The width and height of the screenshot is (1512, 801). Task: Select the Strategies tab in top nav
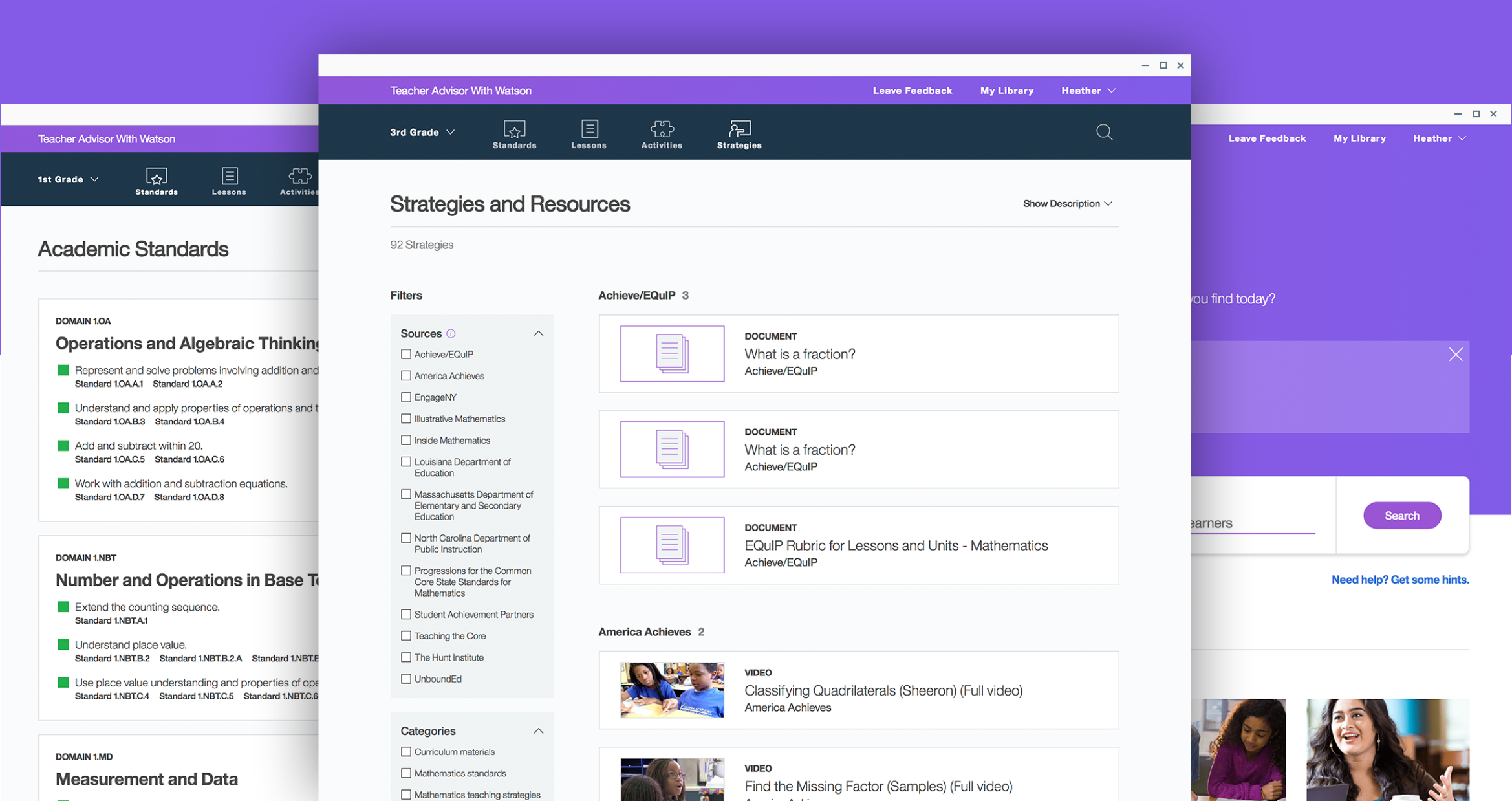[740, 134]
